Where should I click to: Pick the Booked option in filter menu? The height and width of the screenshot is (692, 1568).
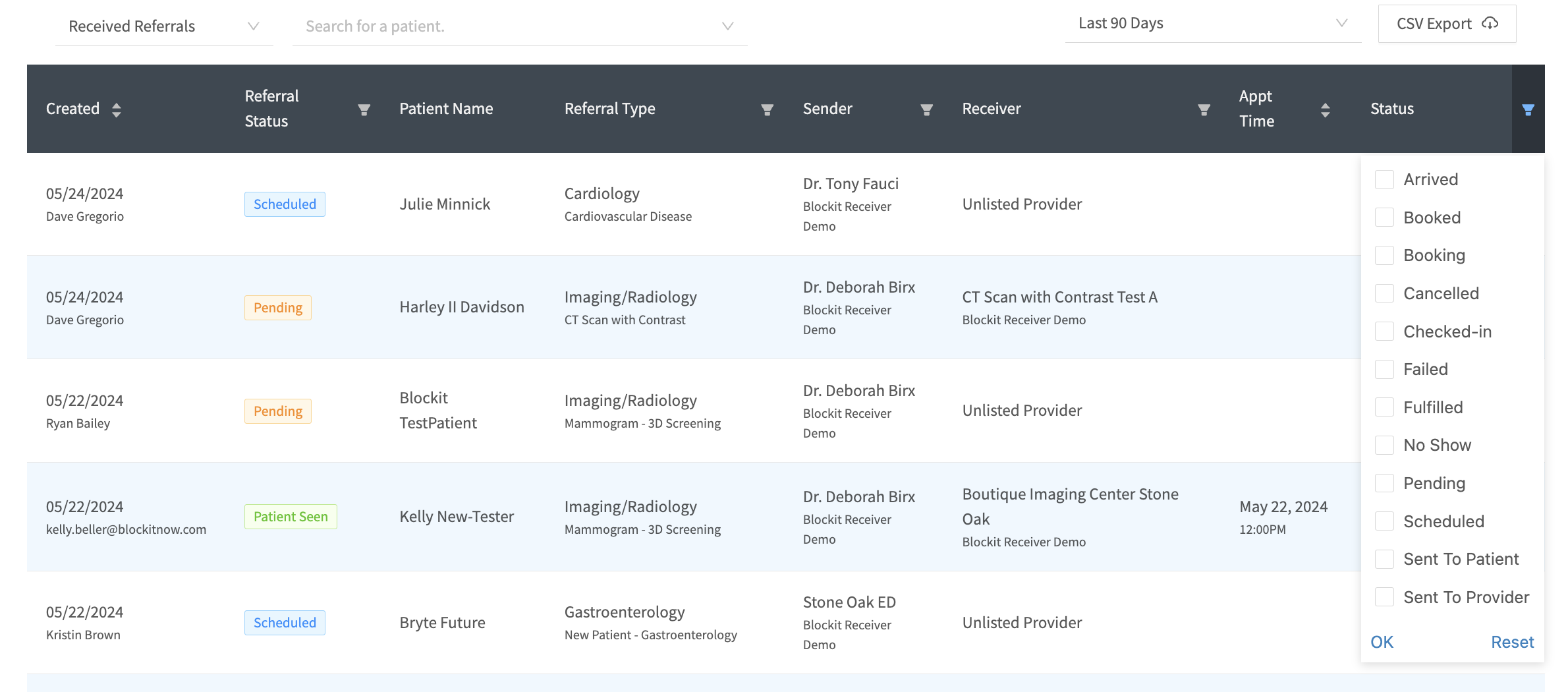point(1432,218)
